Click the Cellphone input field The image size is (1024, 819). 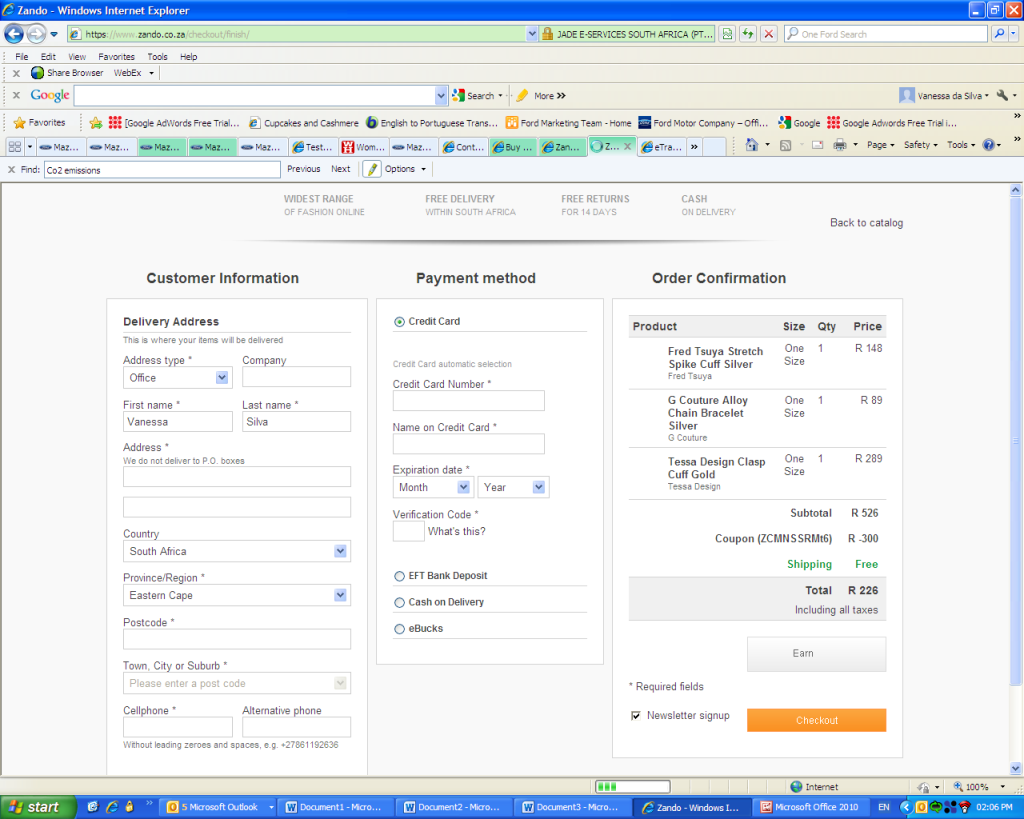pos(178,727)
